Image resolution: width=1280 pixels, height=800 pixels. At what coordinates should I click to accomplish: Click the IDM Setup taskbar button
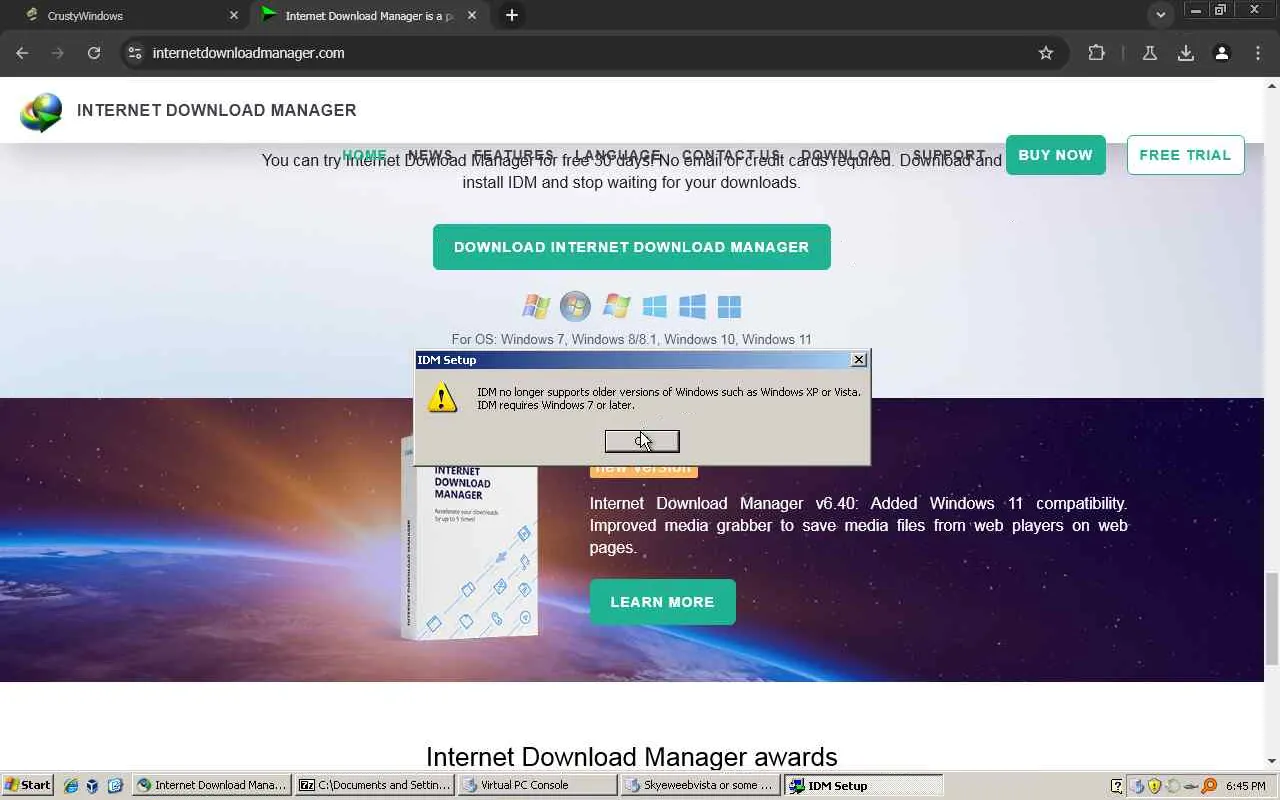864,786
